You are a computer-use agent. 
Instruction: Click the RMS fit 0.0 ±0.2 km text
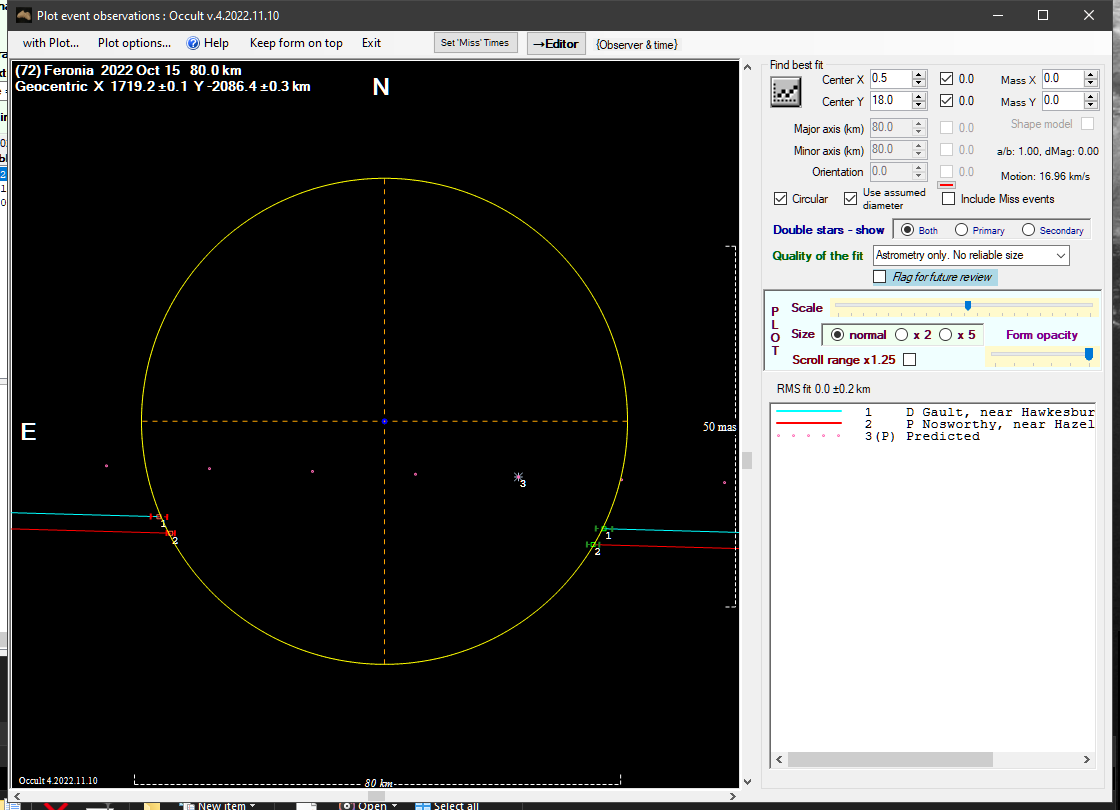tap(824, 389)
